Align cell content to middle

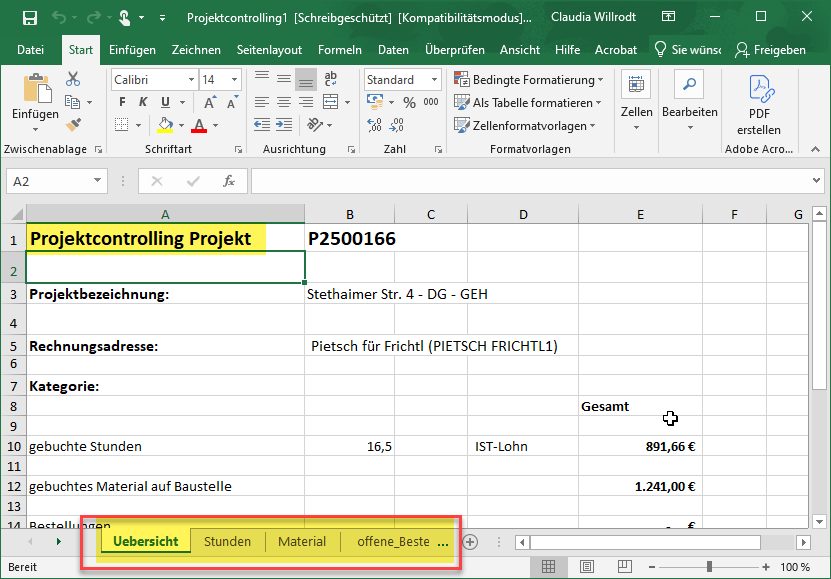point(284,79)
